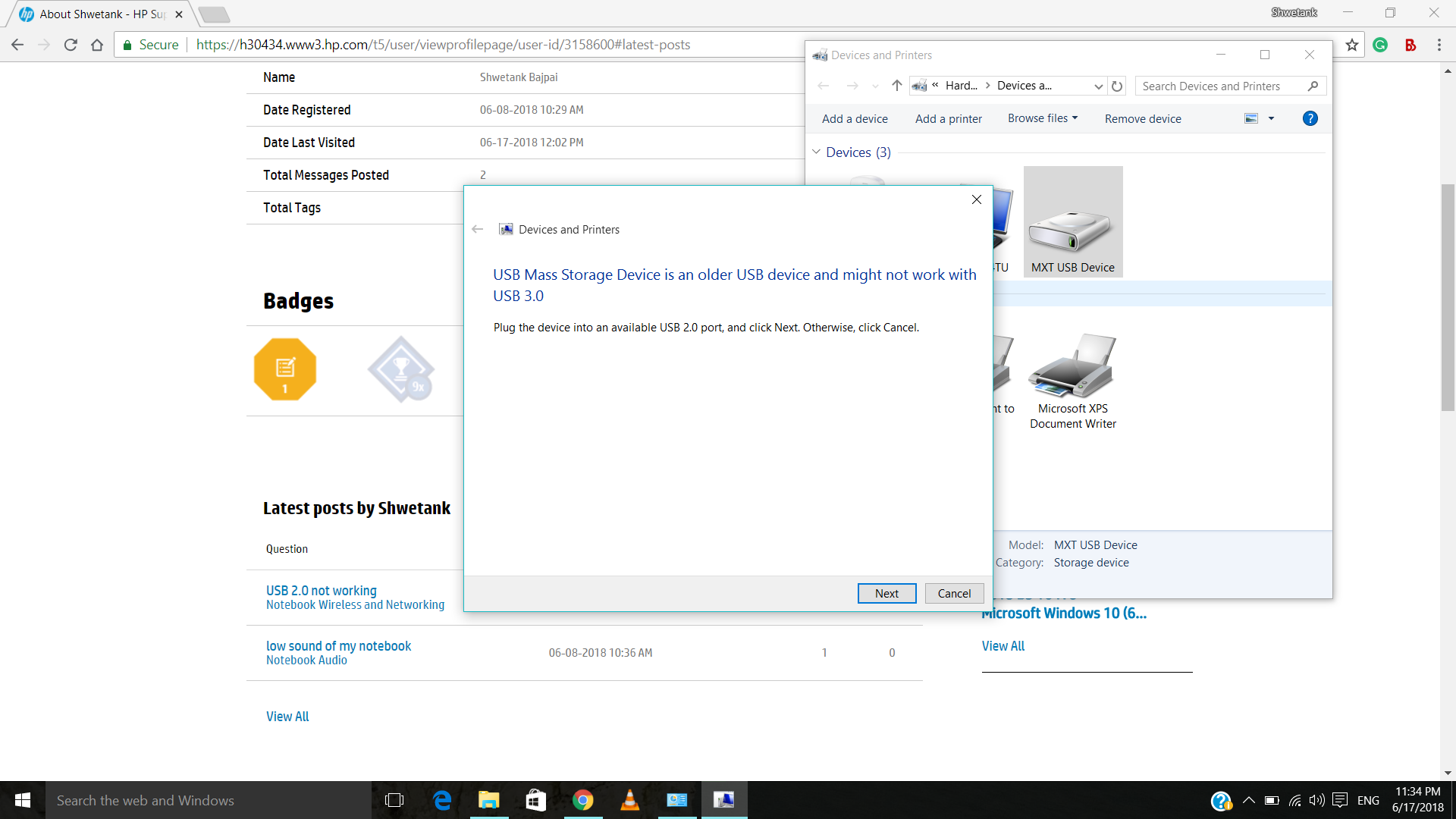
Task: Open the volume control in the system tray
Action: (1316, 799)
